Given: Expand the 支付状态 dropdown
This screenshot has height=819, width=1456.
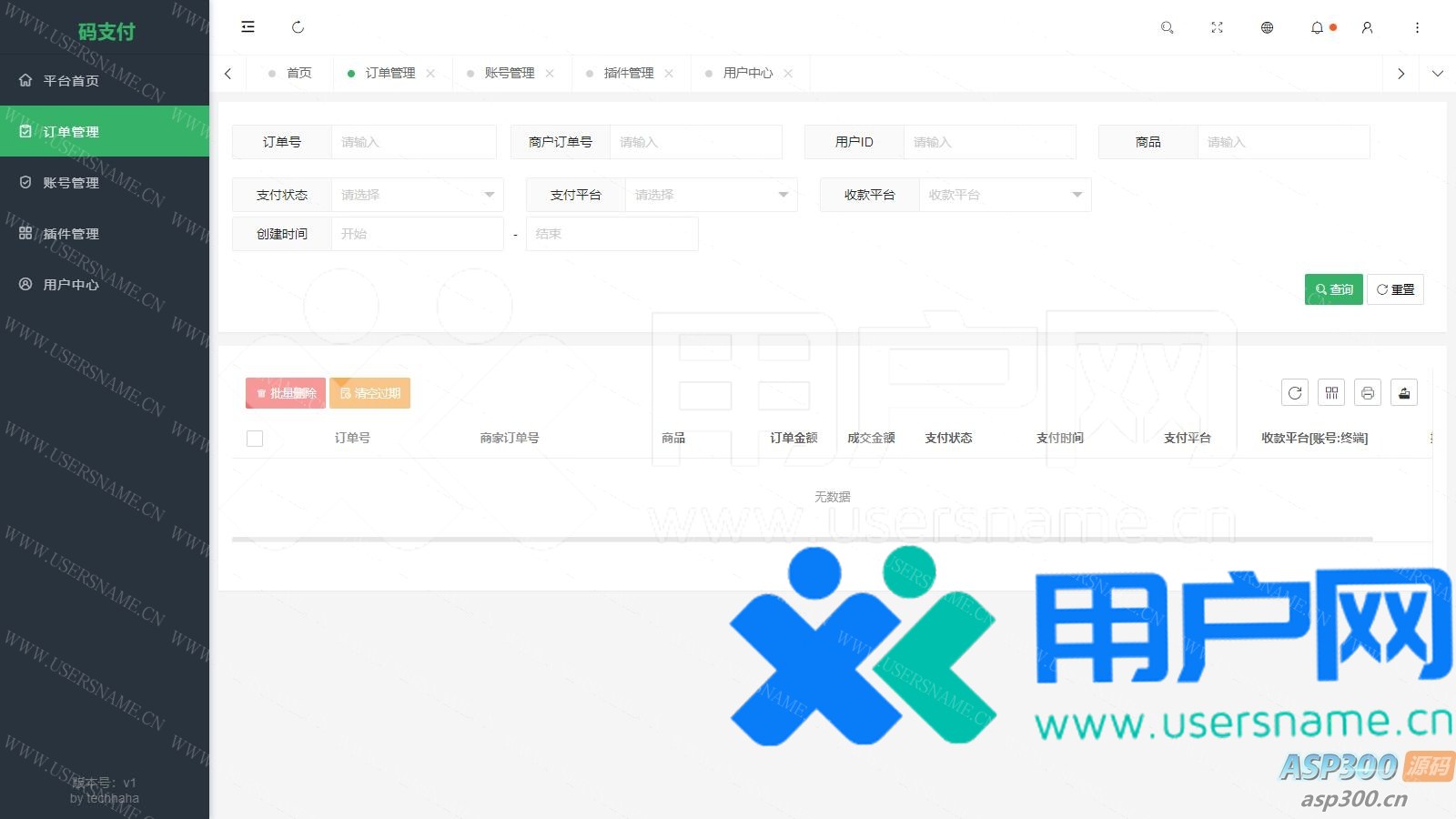Looking at the screenshot, I should click(x=417, y=195).
